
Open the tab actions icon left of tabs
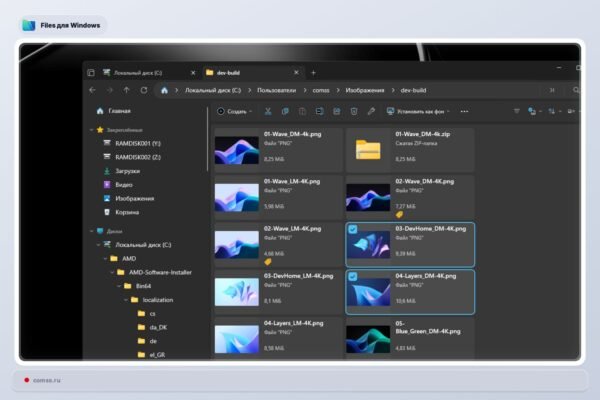pos(91,73)
